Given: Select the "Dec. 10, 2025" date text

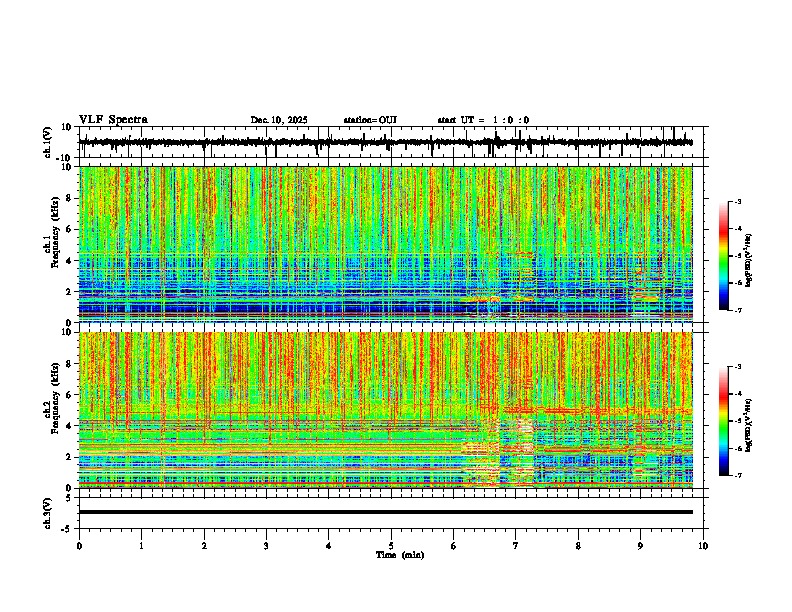Looking at the screenshot, I should [x=279, y=120].
